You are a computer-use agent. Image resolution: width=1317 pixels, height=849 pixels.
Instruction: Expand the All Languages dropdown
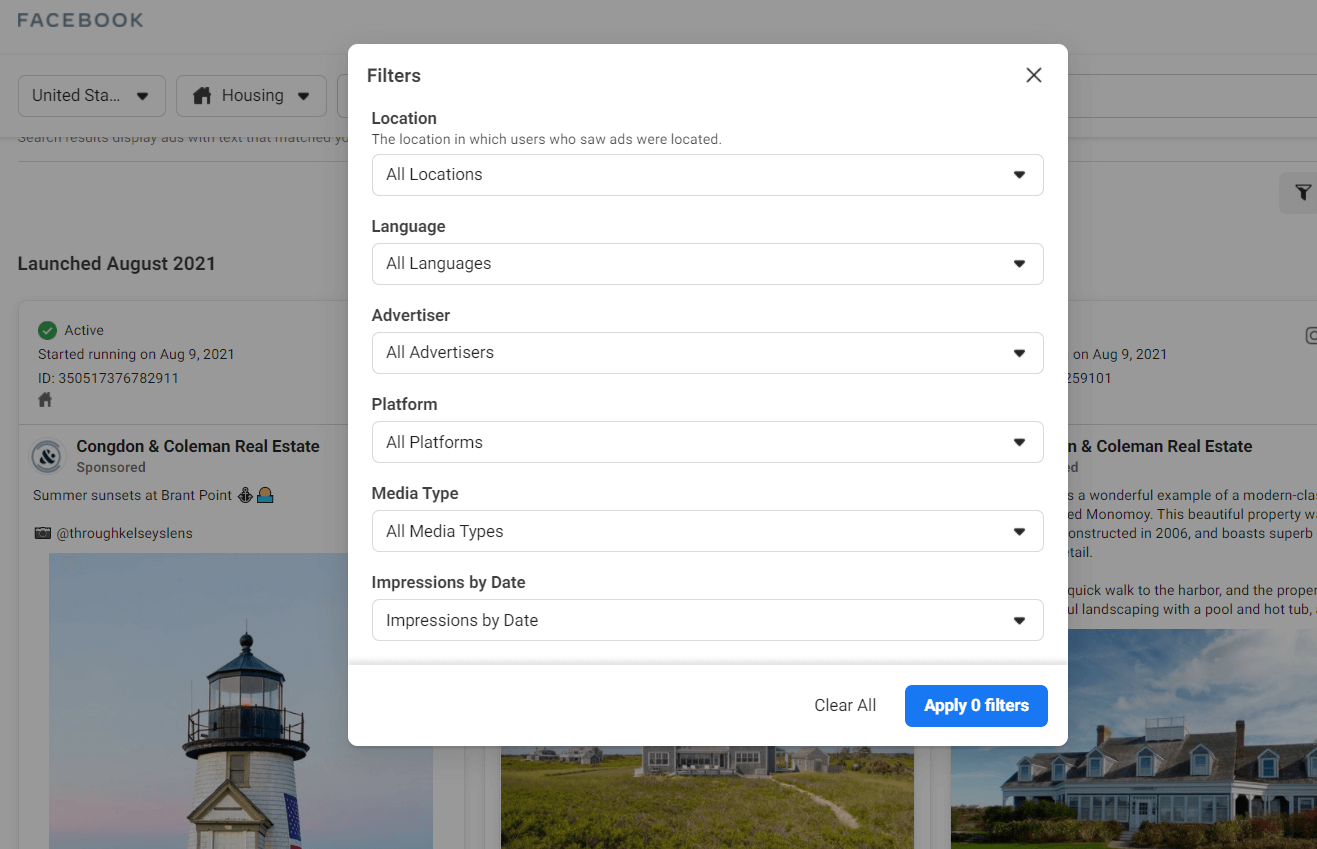click(707, 264)
